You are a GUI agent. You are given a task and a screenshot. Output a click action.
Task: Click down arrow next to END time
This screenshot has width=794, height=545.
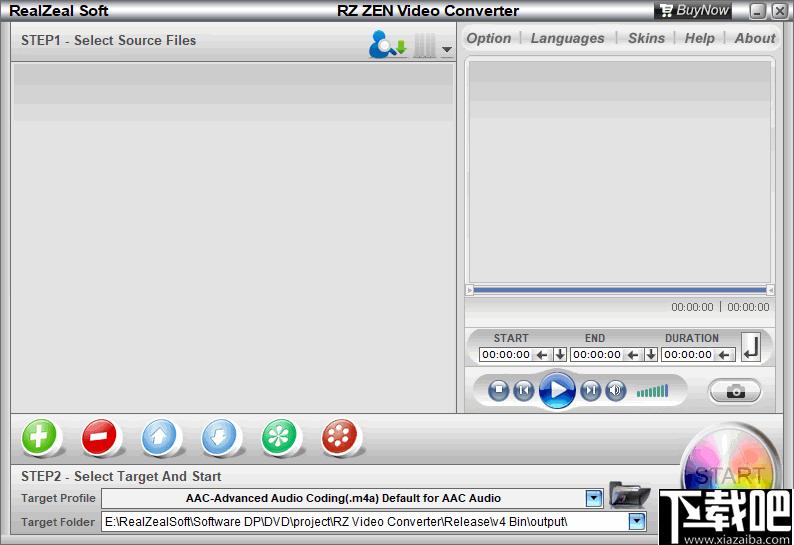tap(651, 355)
